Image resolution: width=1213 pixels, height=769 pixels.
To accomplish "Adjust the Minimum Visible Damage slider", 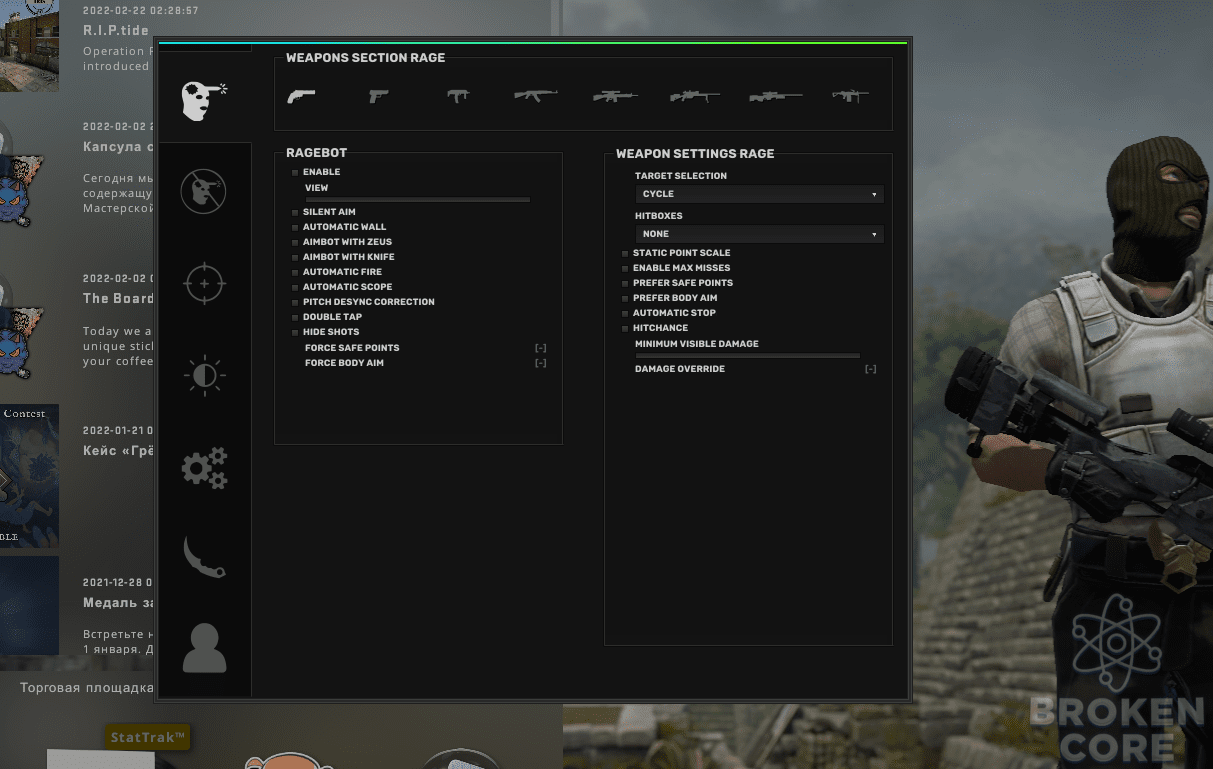I will (x=748, y=356).
